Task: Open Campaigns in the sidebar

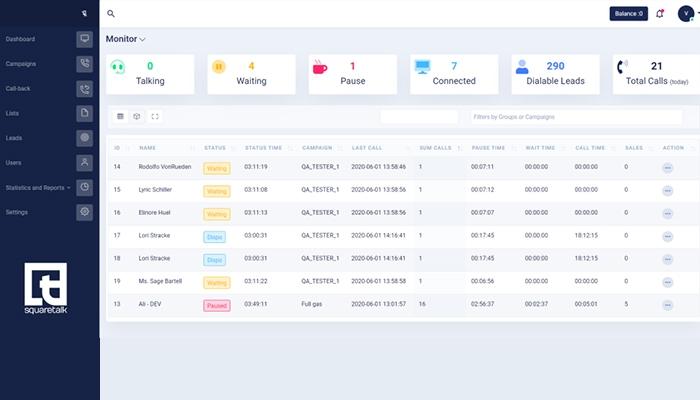Action: 21,64
